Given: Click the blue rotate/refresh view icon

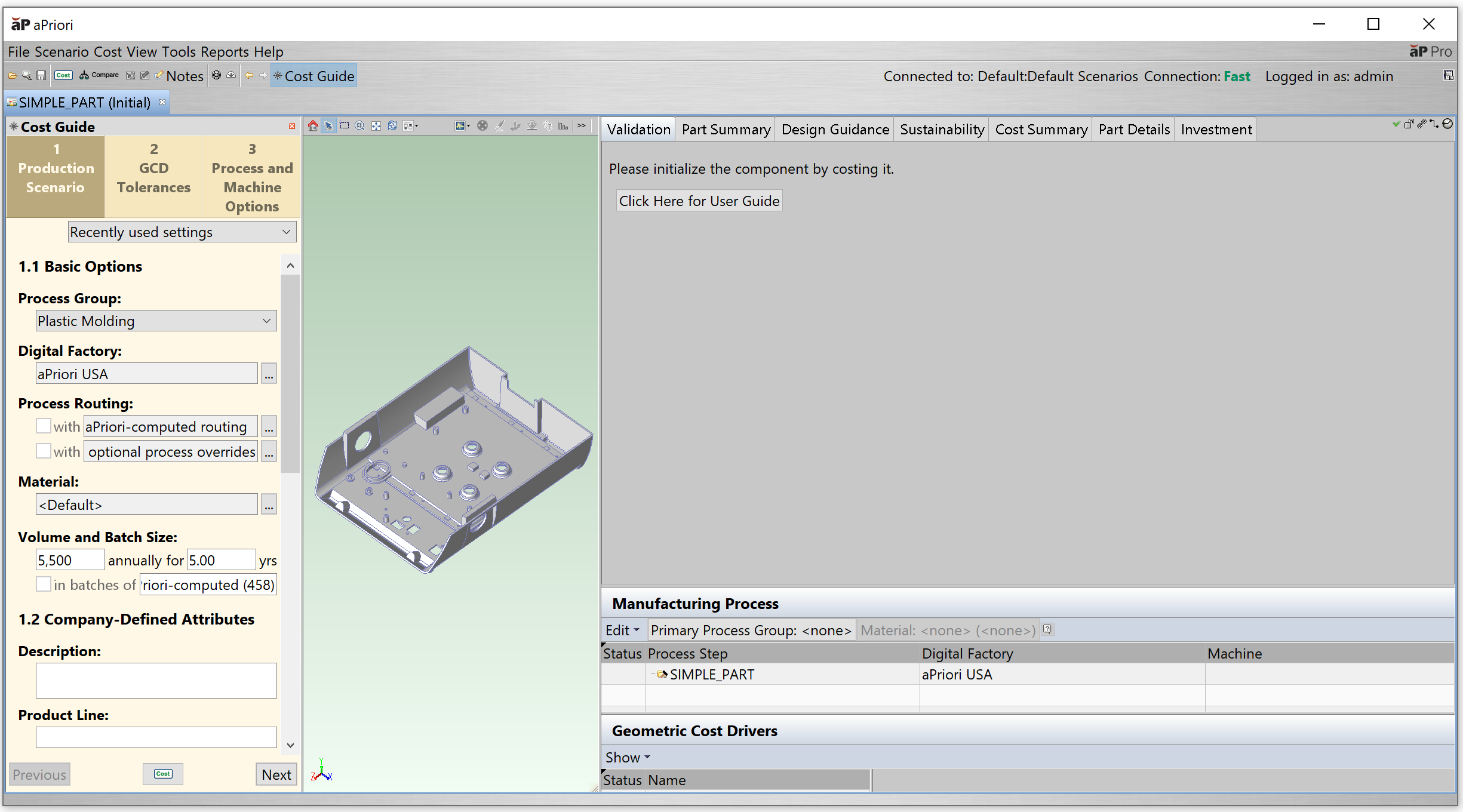Looking at the screenshot, I should [392, 126].
